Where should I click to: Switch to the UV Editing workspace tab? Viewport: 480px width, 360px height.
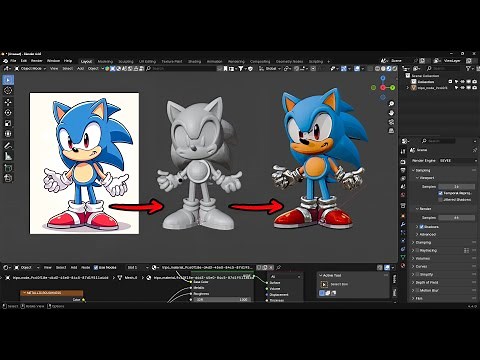[x=147, y=61]
